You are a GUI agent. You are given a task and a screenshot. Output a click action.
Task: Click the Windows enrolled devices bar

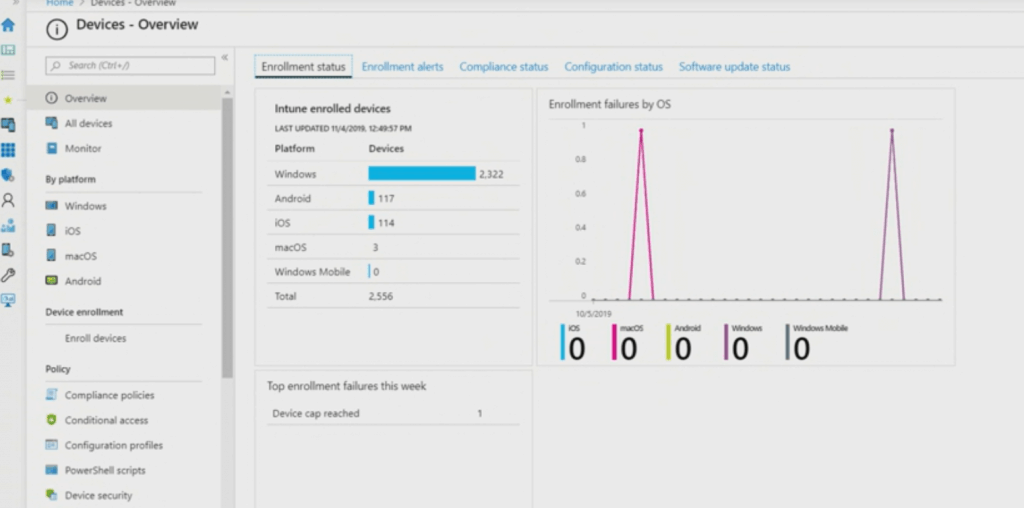click(422, 173)
